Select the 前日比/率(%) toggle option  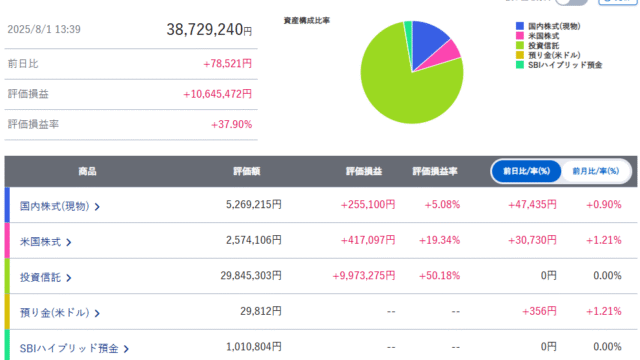(526, 171)
